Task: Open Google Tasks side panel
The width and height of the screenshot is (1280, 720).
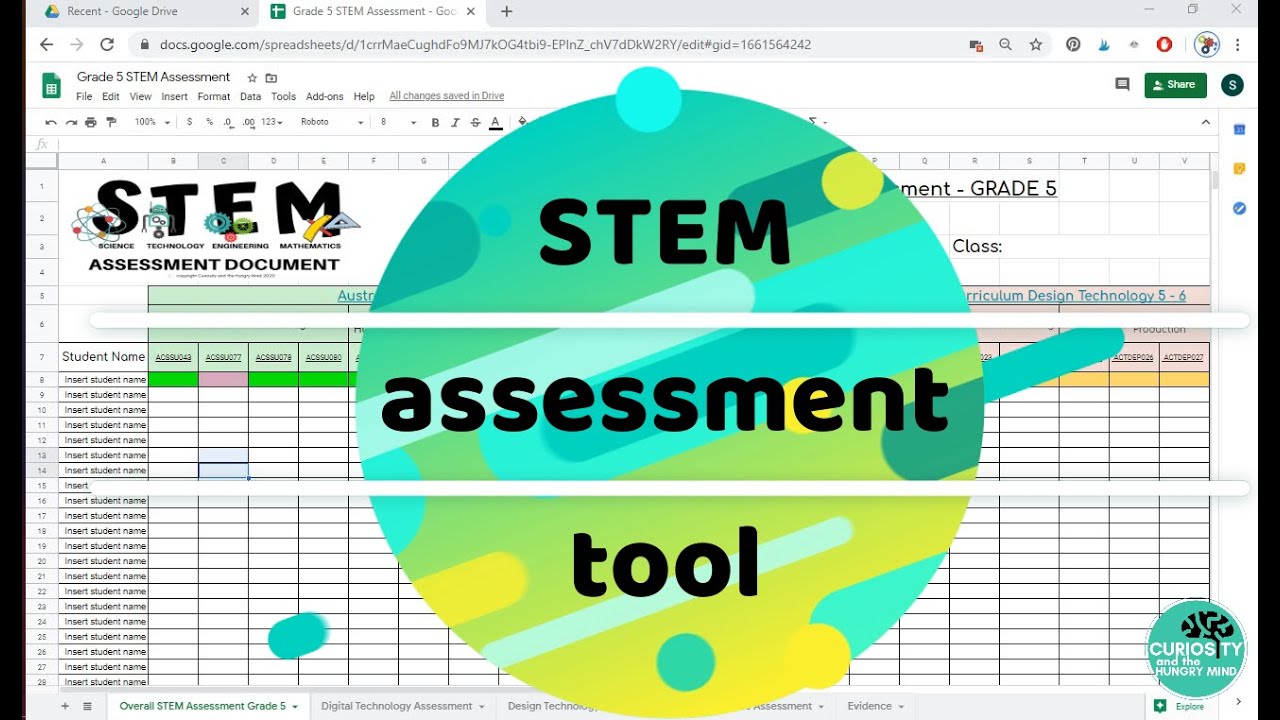Action: coord(1239,208)
